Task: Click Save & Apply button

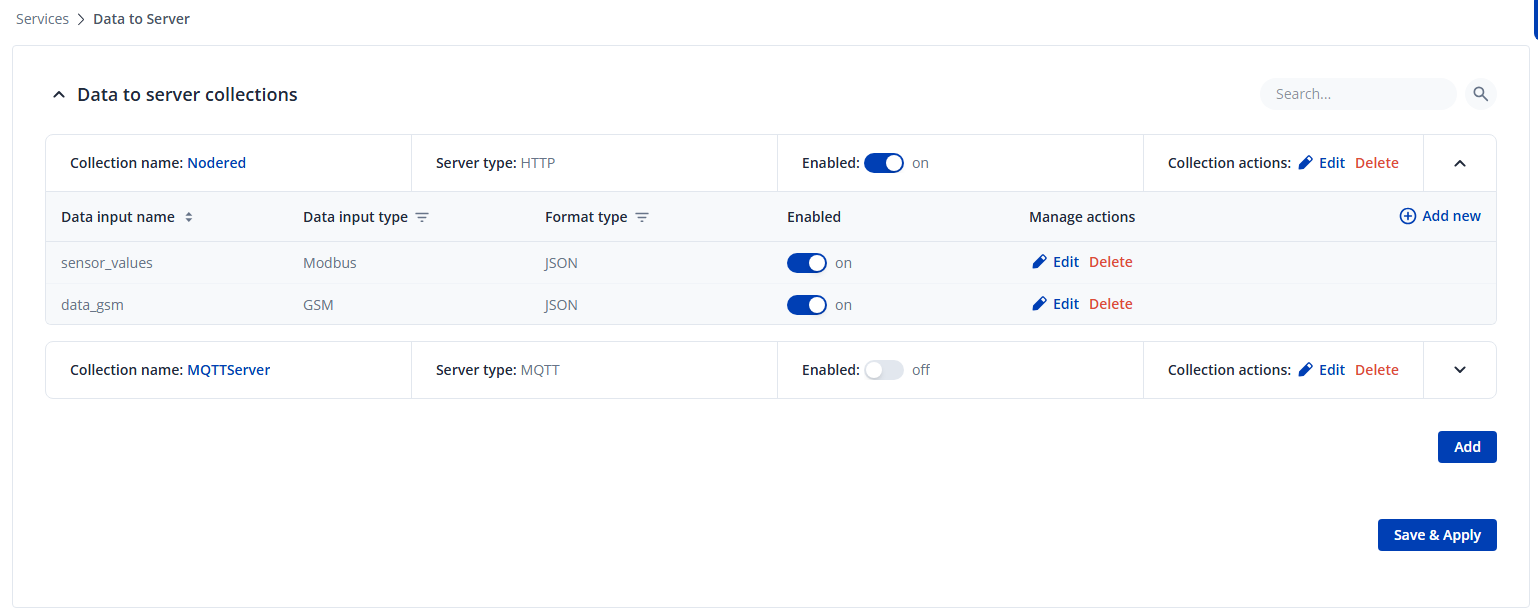Action: (x=1437, y=535)
